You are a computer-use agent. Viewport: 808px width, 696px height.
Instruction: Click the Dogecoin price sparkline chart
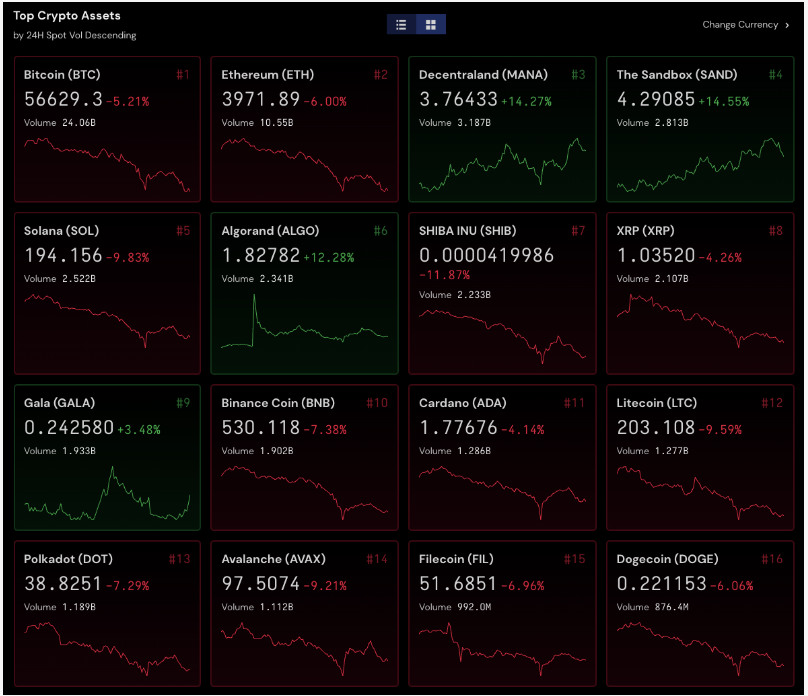pyautogui.click(x=700, y=649)
